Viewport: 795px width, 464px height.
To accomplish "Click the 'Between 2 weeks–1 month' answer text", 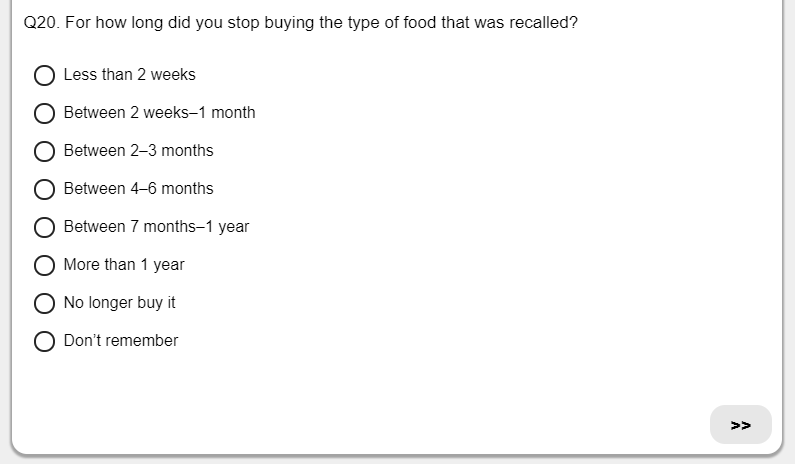I will coord(159,113).
